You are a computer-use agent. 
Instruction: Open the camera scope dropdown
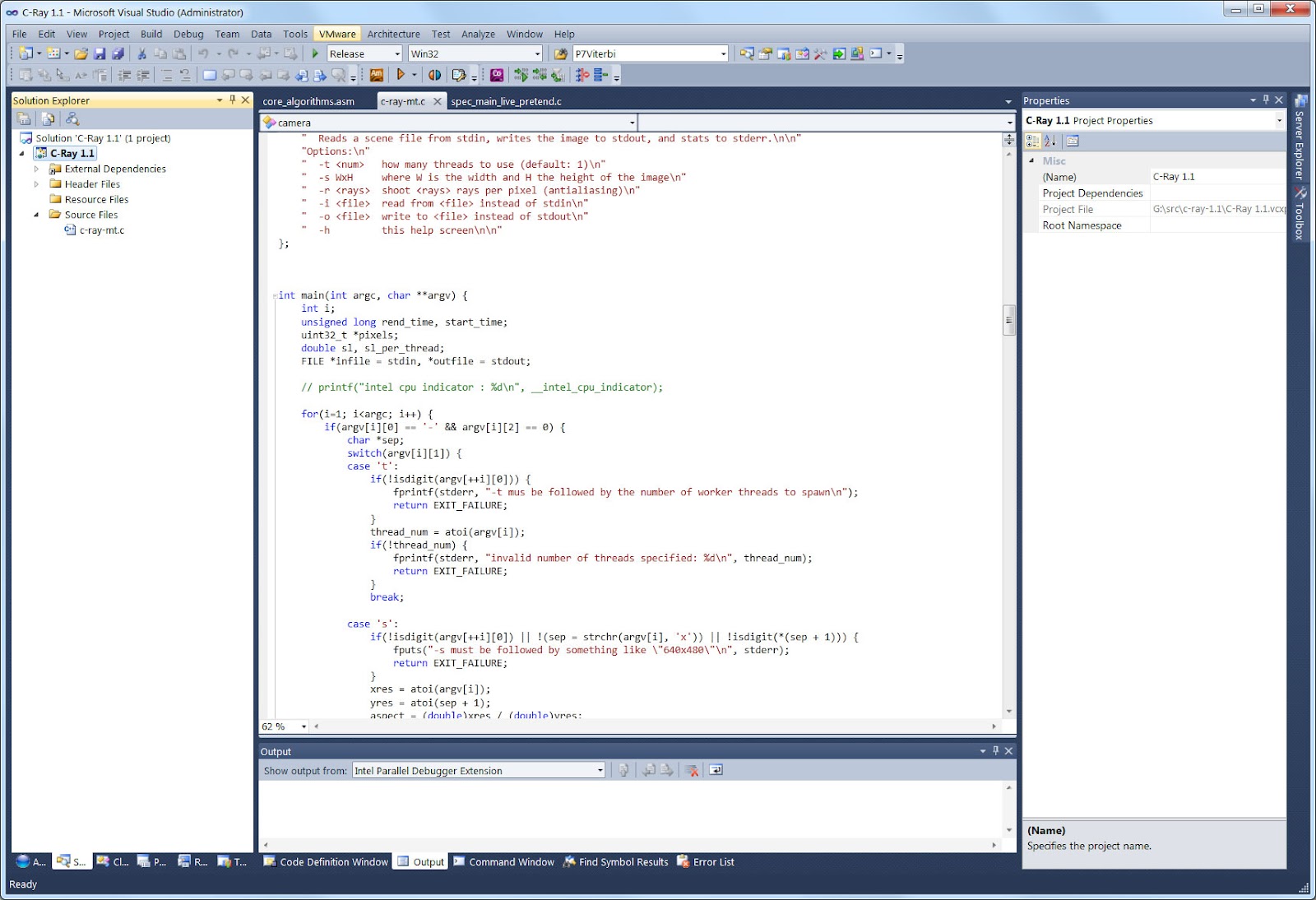(x=632, y=123)
